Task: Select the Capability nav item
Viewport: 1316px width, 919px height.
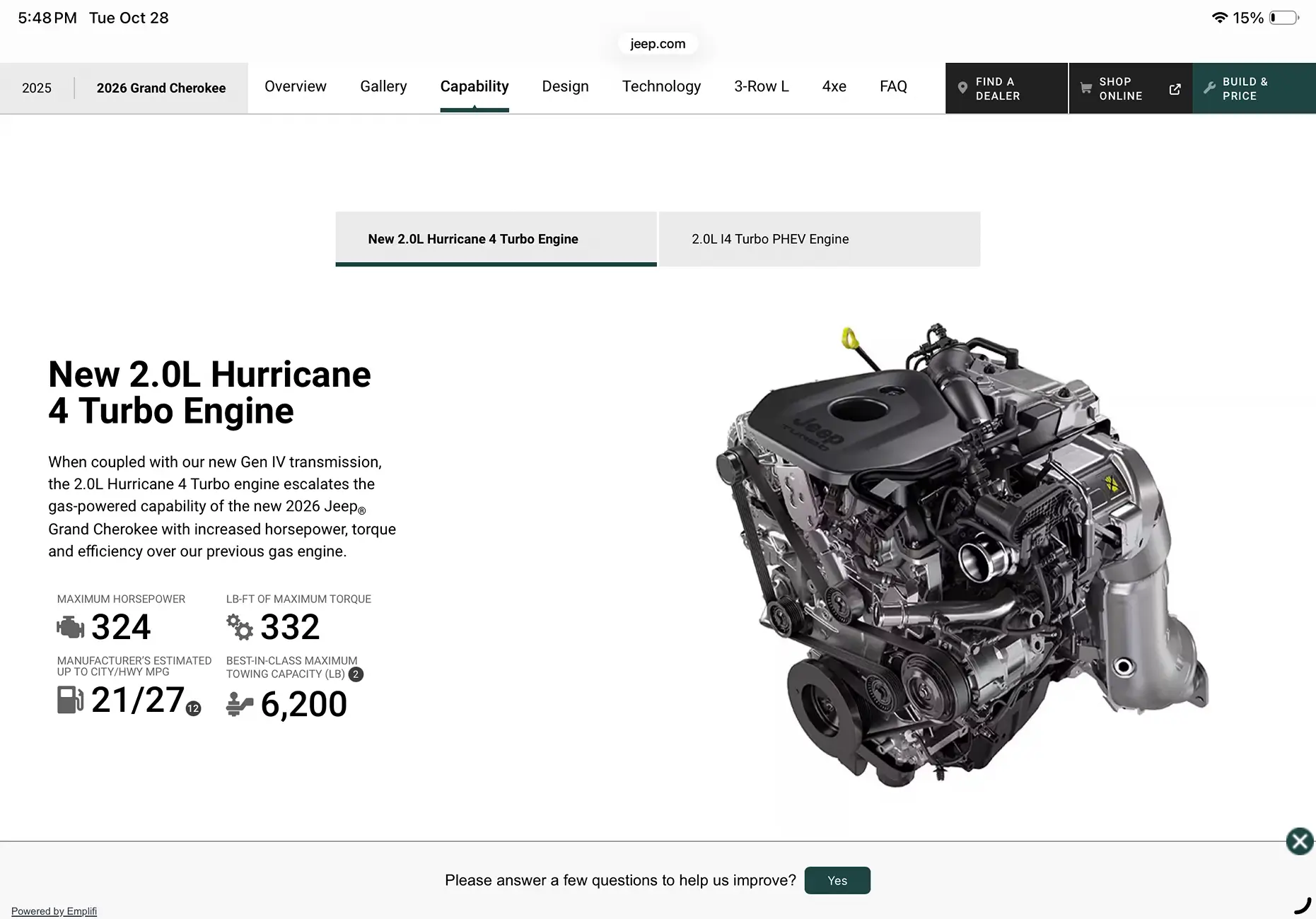Action: (x=474, y=86)
